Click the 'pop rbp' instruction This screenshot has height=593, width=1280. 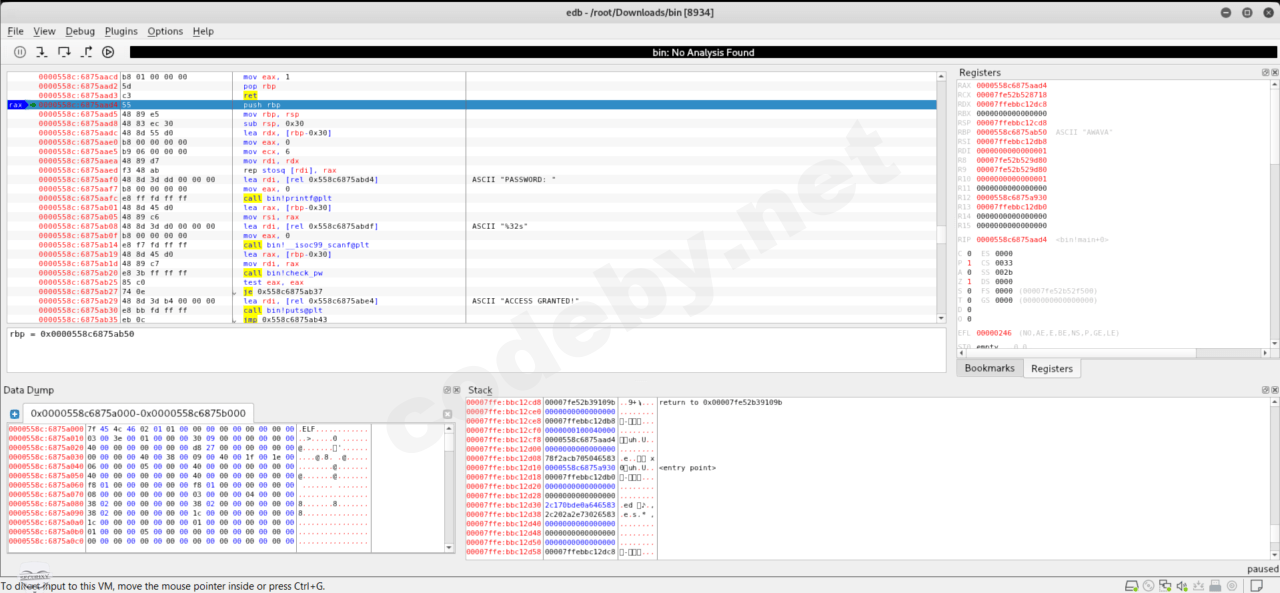point(261,86)
